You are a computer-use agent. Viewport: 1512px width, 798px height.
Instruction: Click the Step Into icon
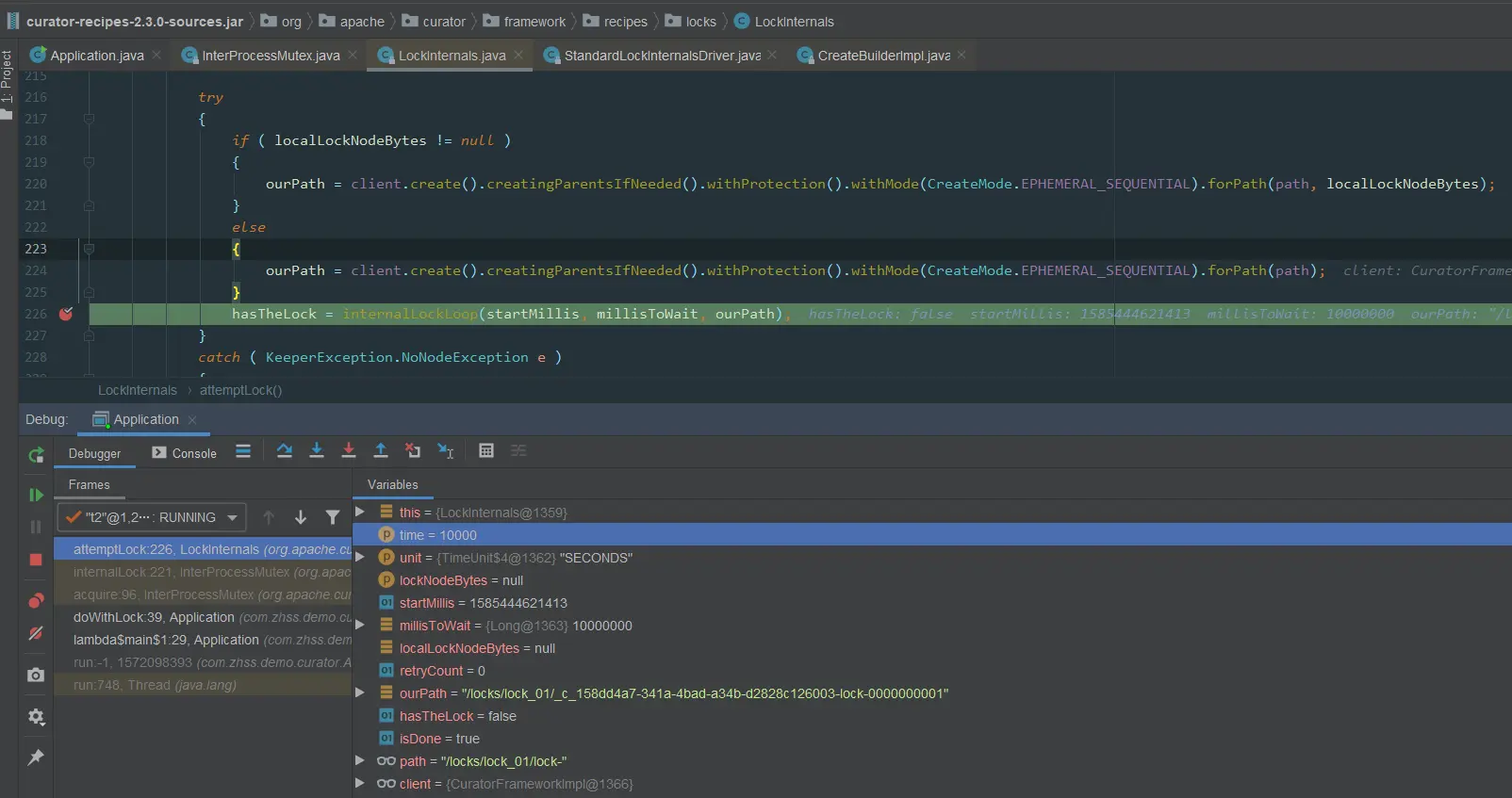pos(317,451)
